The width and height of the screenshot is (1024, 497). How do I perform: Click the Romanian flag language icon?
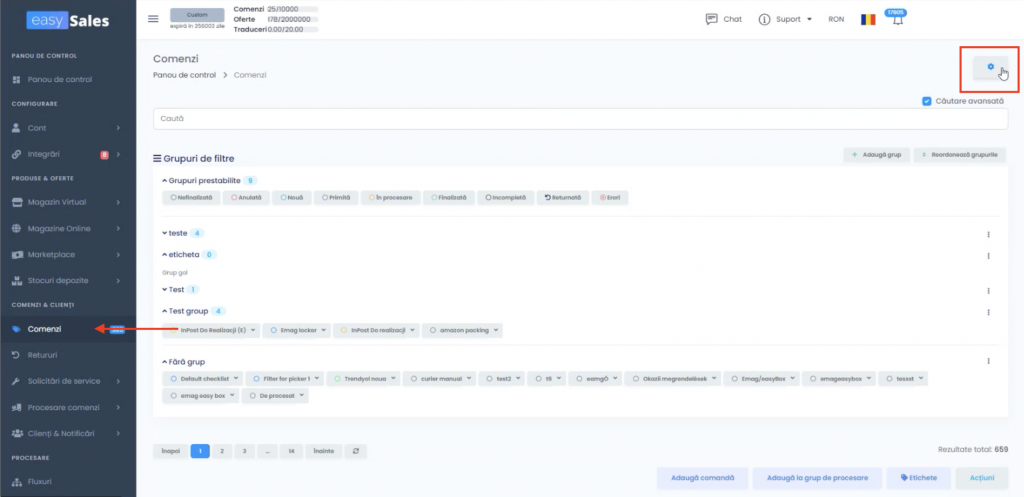867,19
